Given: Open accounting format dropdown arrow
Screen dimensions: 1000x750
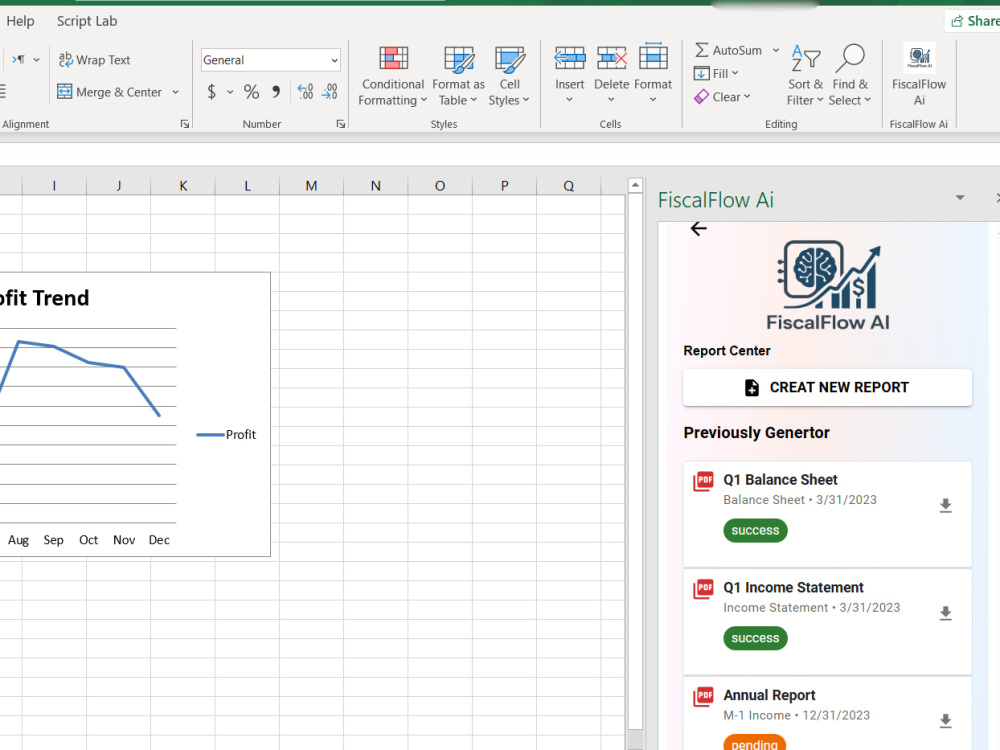Looking at the screenshot, I should (230, 92).
